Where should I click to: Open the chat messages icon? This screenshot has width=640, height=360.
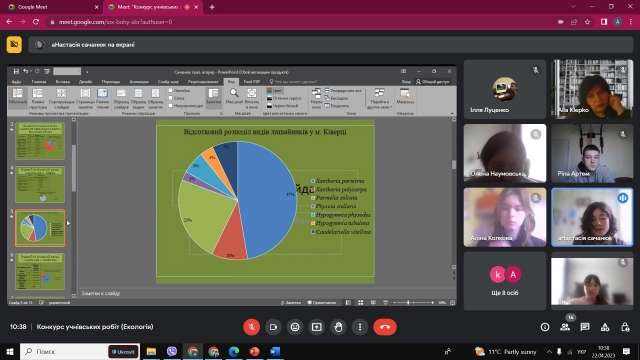click(585, 327)
